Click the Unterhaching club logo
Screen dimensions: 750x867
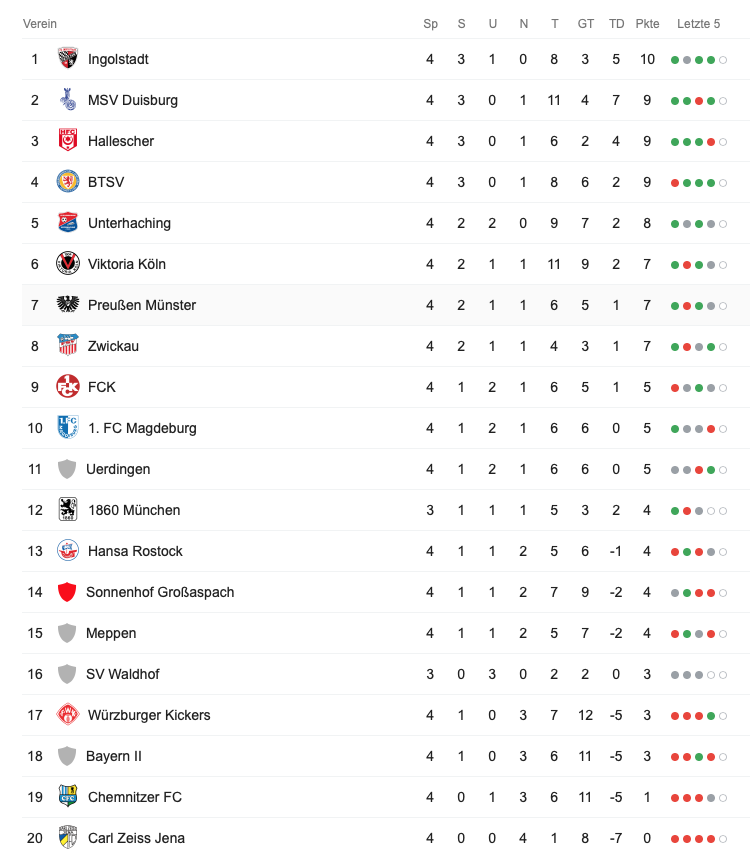point(68,223)
